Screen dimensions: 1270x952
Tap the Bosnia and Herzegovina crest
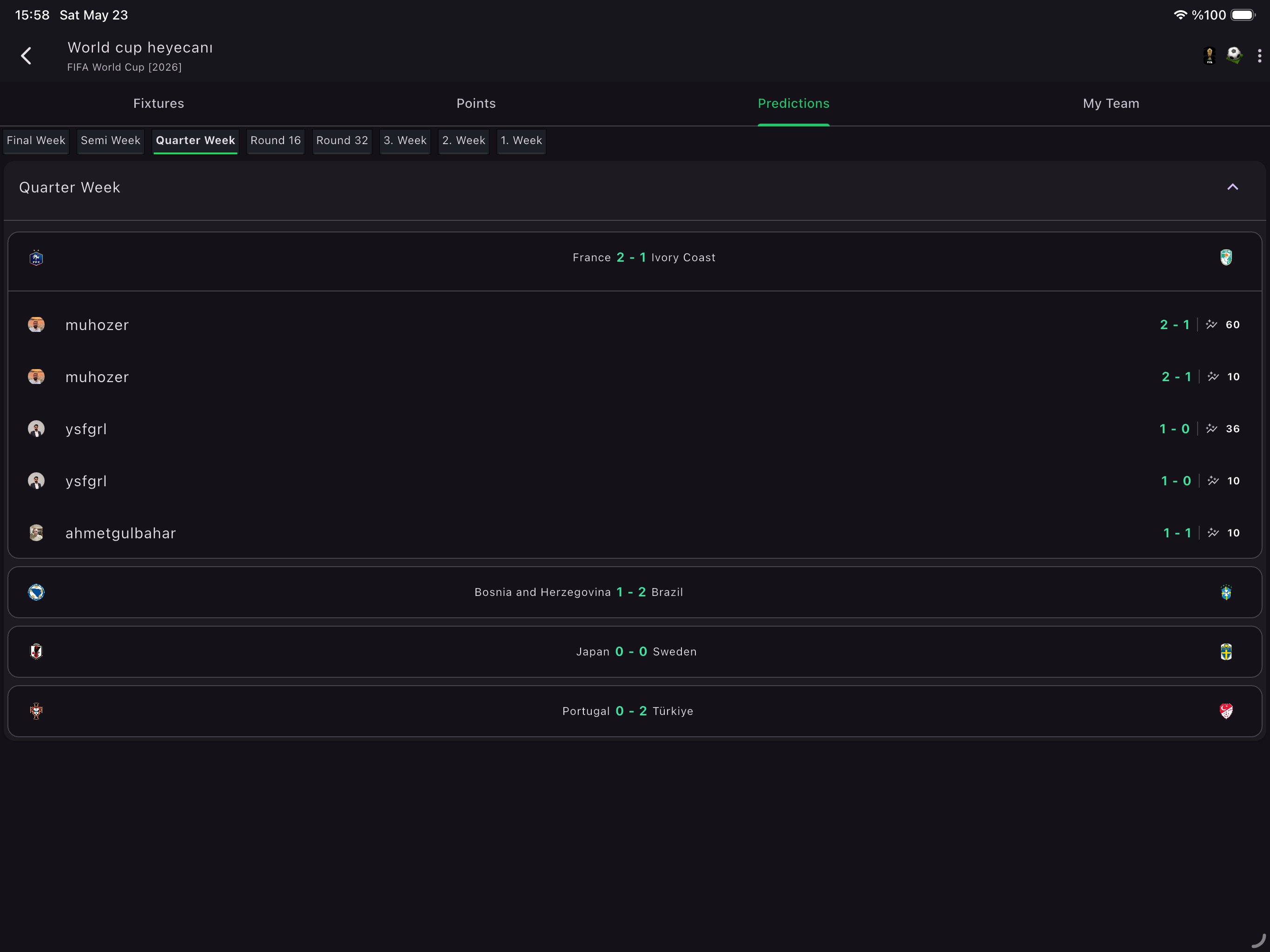coord(36,592)
